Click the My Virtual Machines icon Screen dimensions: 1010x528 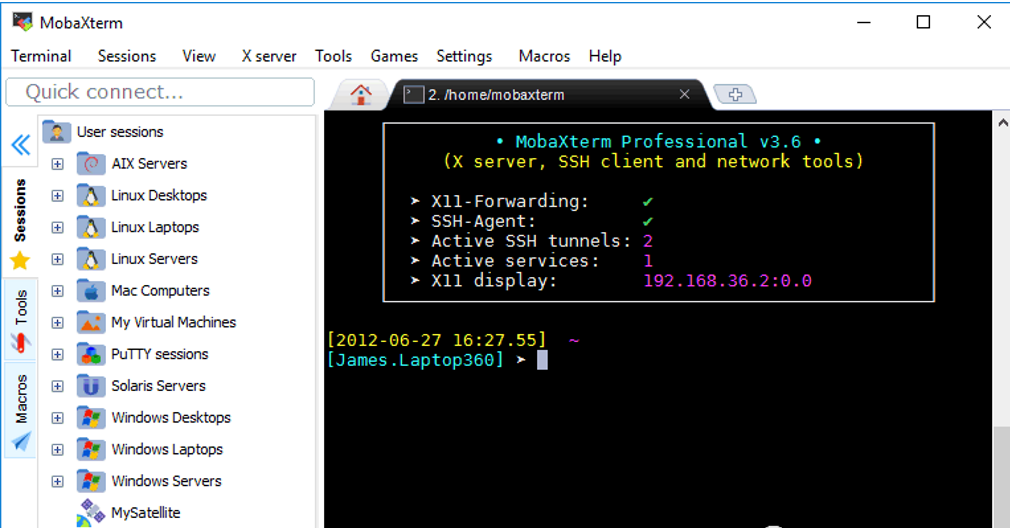tap(92, 323)
